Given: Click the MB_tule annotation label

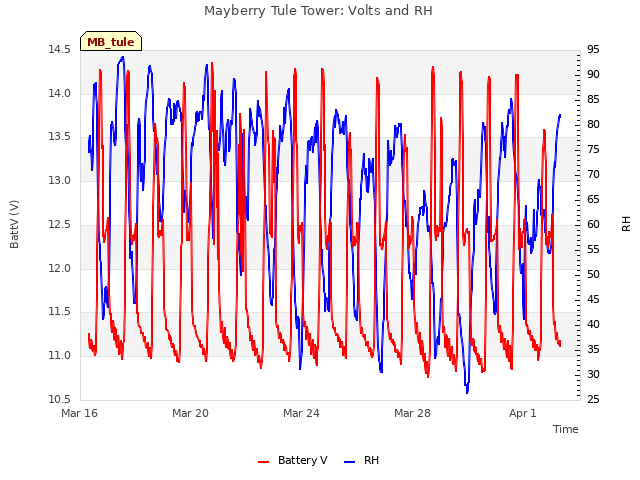Looking at the screenshot, I should coord(111,41).
